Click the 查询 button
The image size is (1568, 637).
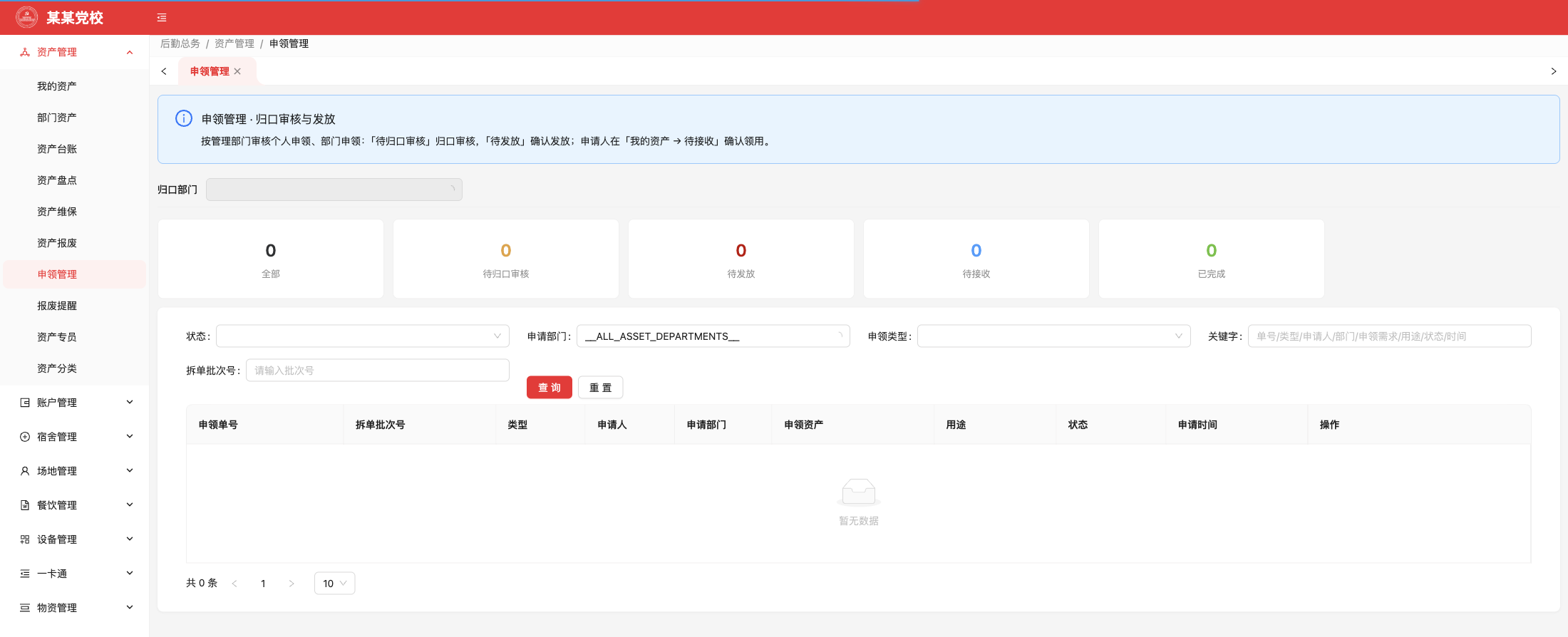pyautogui.click(x=550, y=388)
